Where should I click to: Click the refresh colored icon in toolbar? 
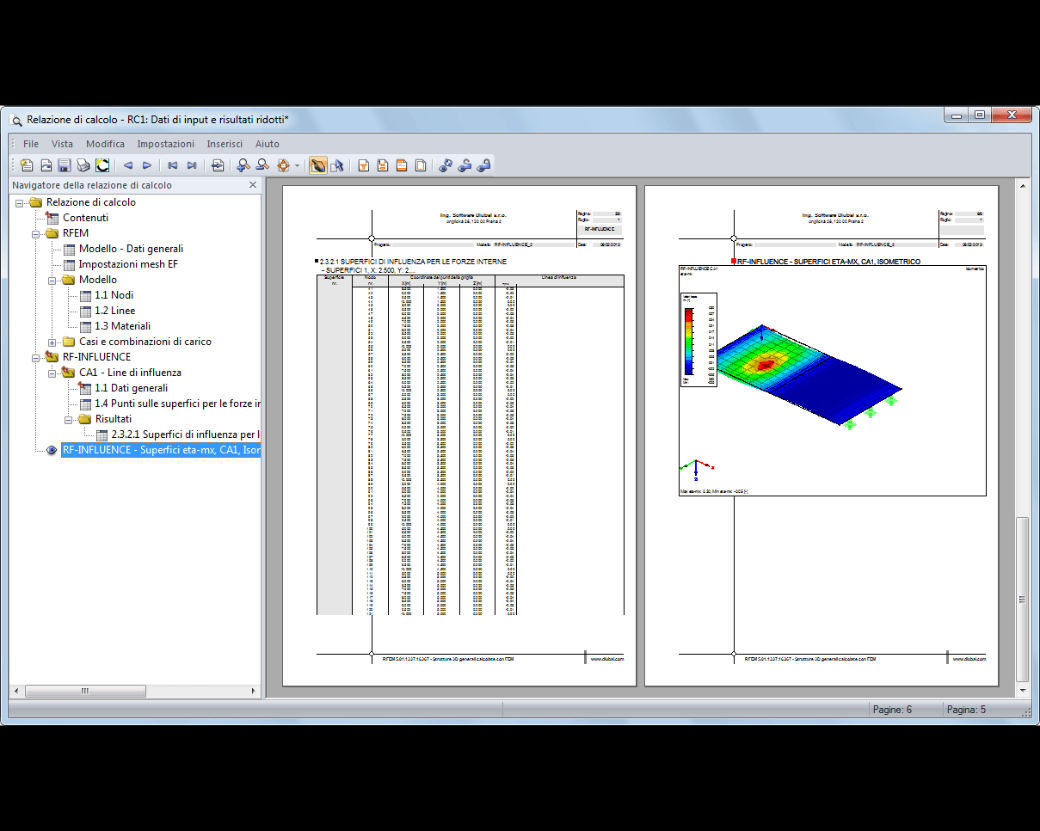coord(102,165)
